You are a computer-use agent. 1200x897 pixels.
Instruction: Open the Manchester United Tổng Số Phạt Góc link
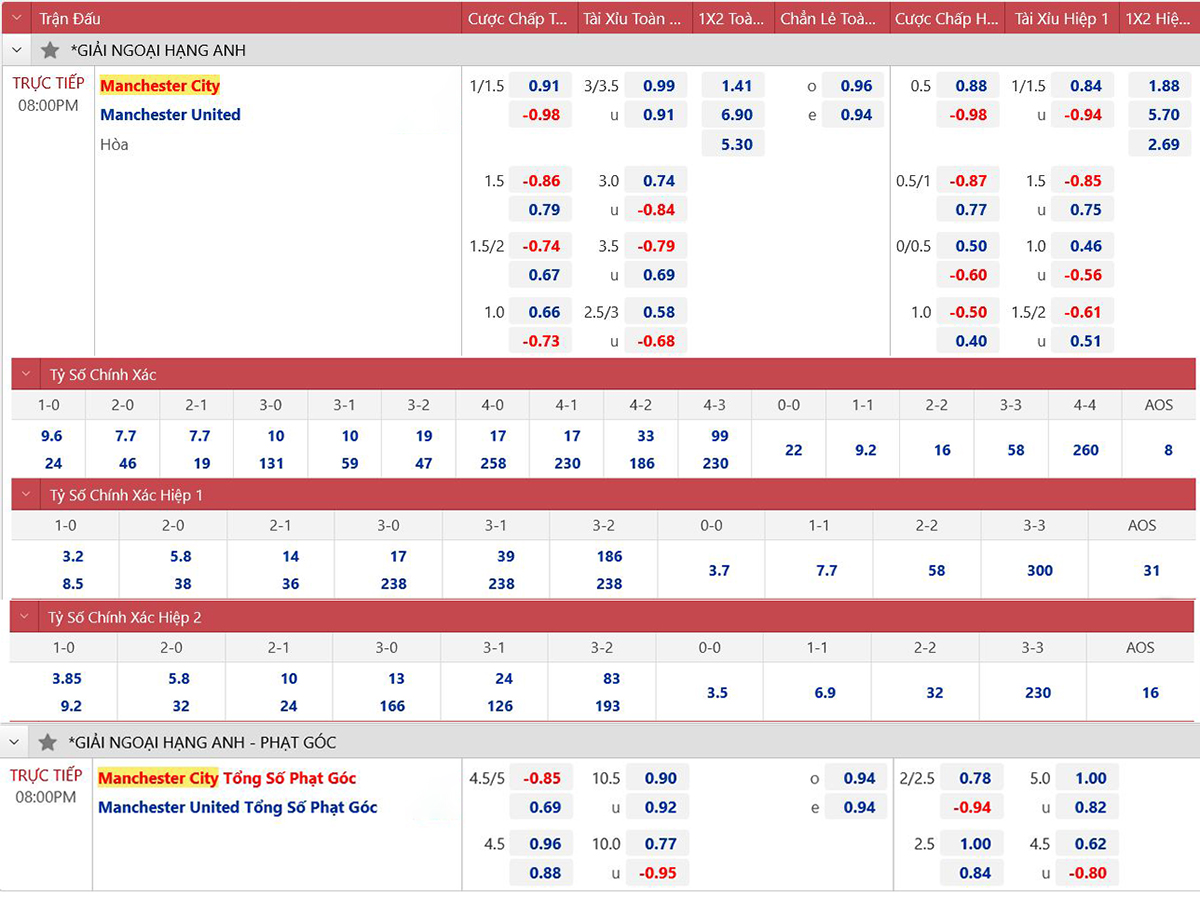click(238, 807)
